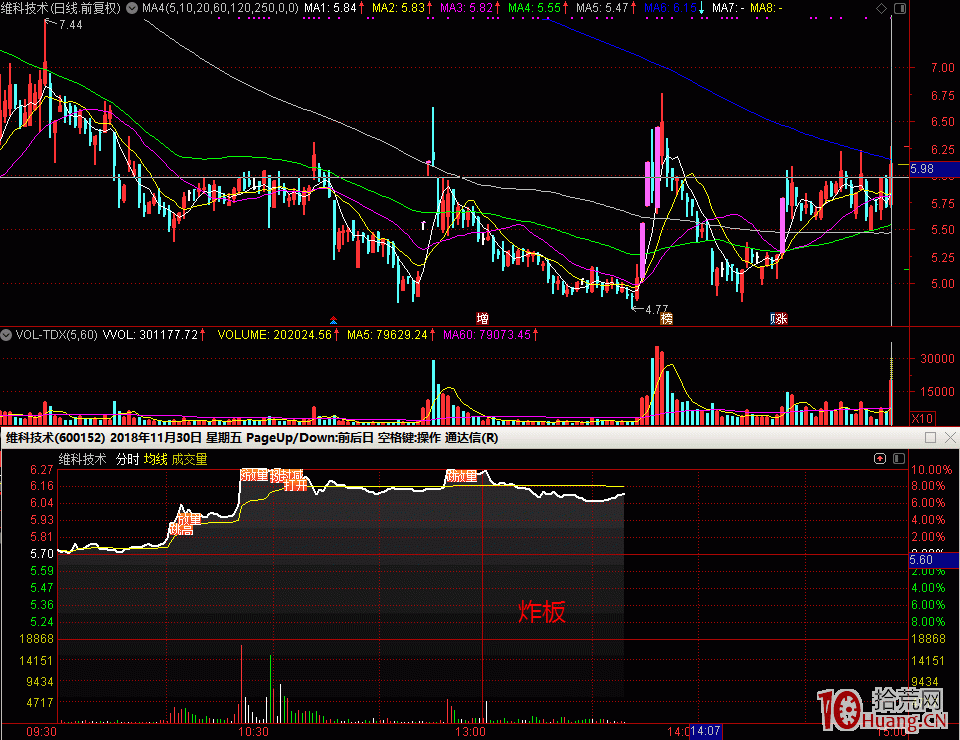
Task: Expand the VOL-TDX indicator dropdown chevron
Action: point(7,335)
